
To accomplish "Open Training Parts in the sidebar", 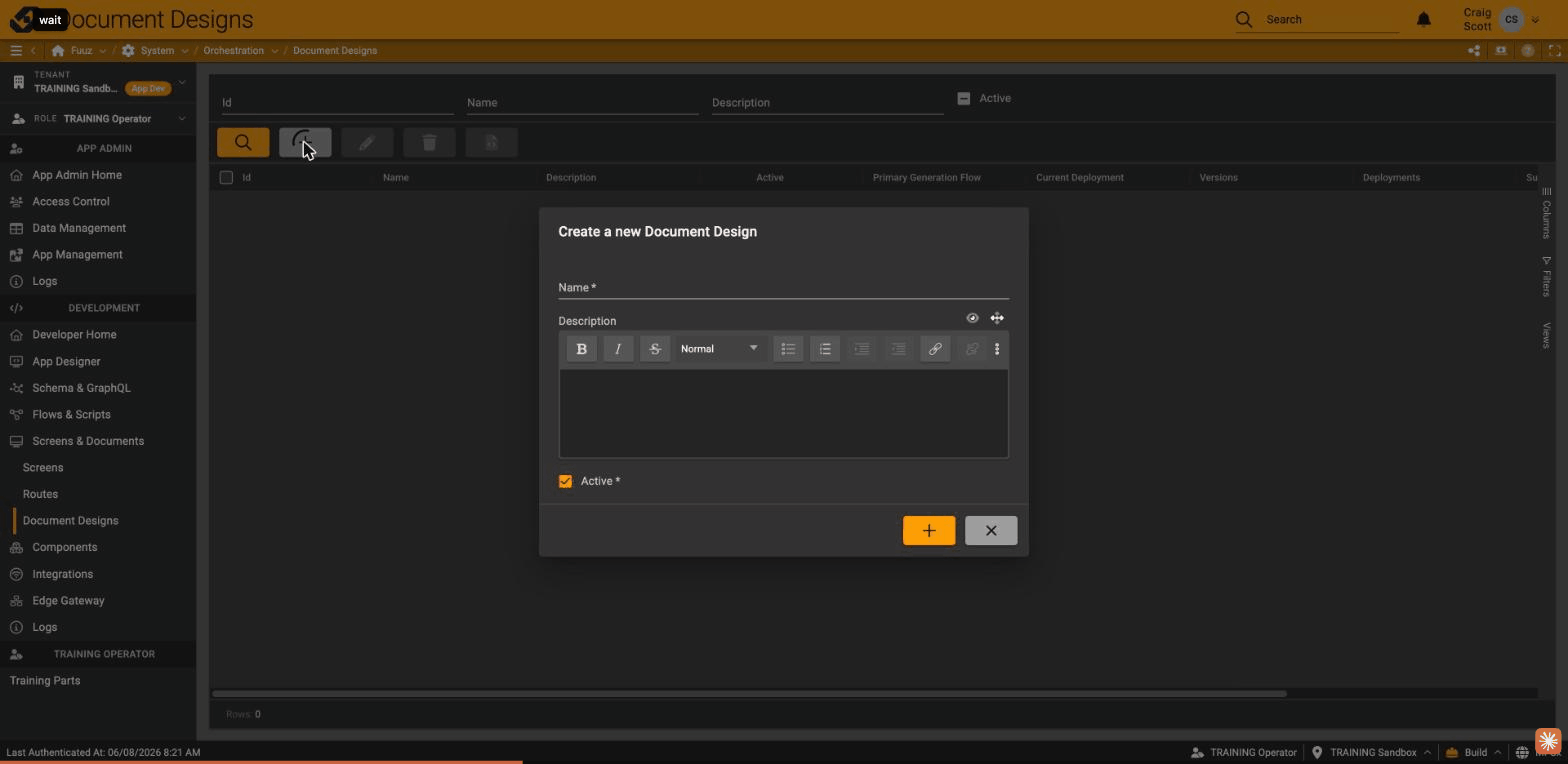I will point(45,680).
